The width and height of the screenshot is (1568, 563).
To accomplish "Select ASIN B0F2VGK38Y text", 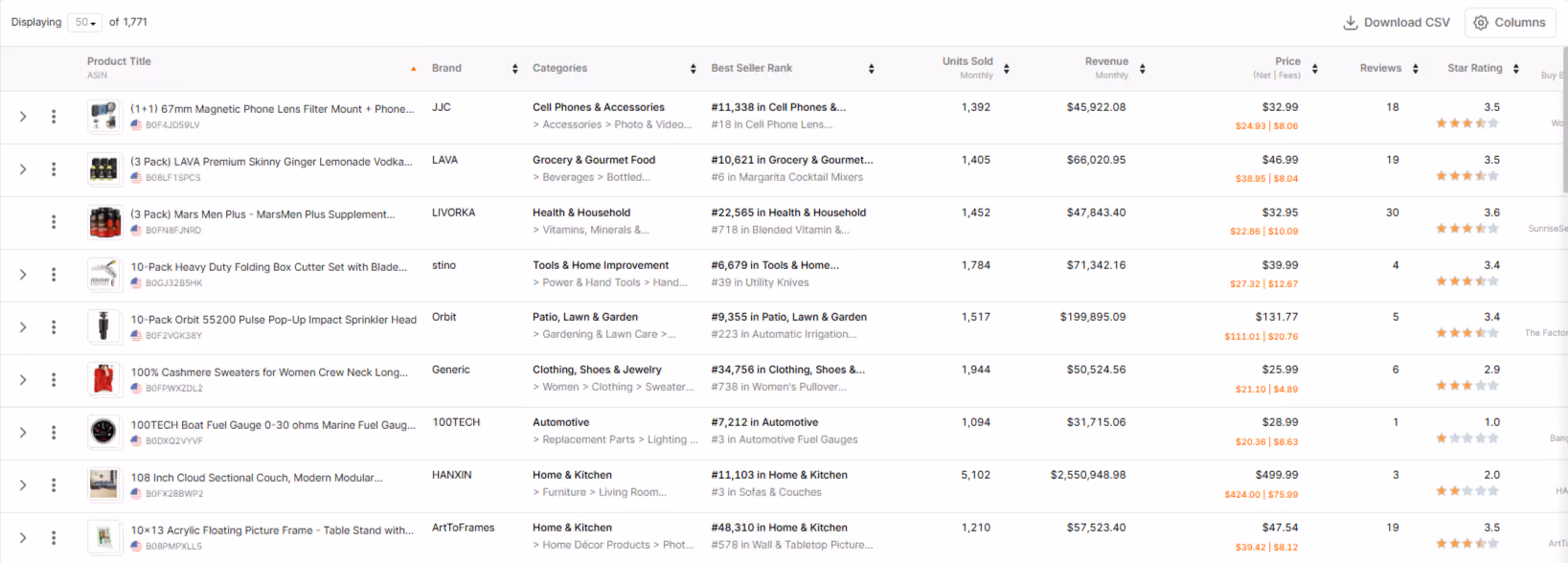I will [174, 336].
